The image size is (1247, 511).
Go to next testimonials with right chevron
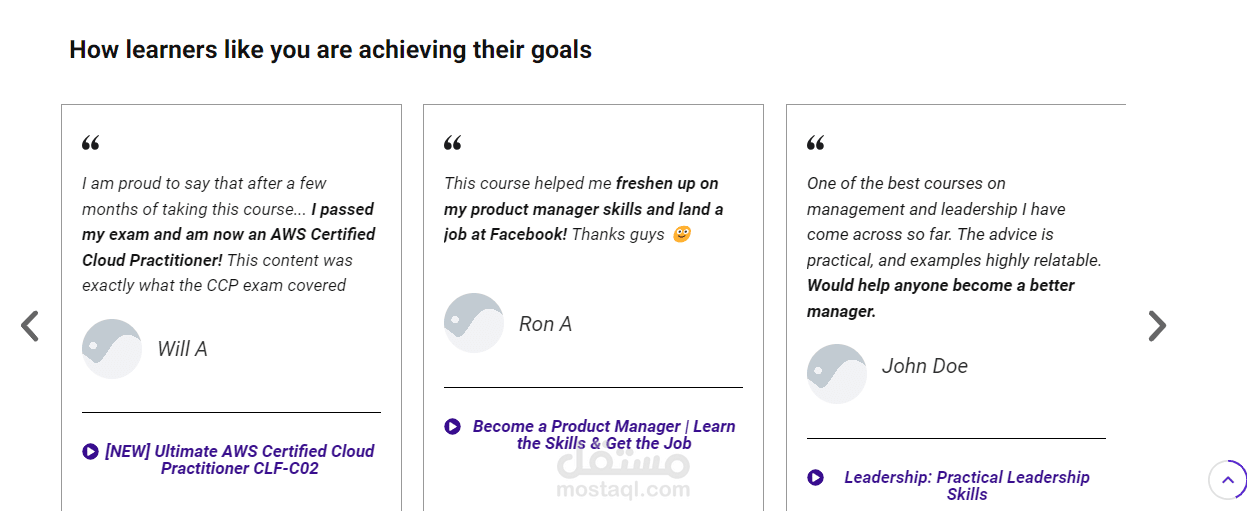tap(1157, 326)
